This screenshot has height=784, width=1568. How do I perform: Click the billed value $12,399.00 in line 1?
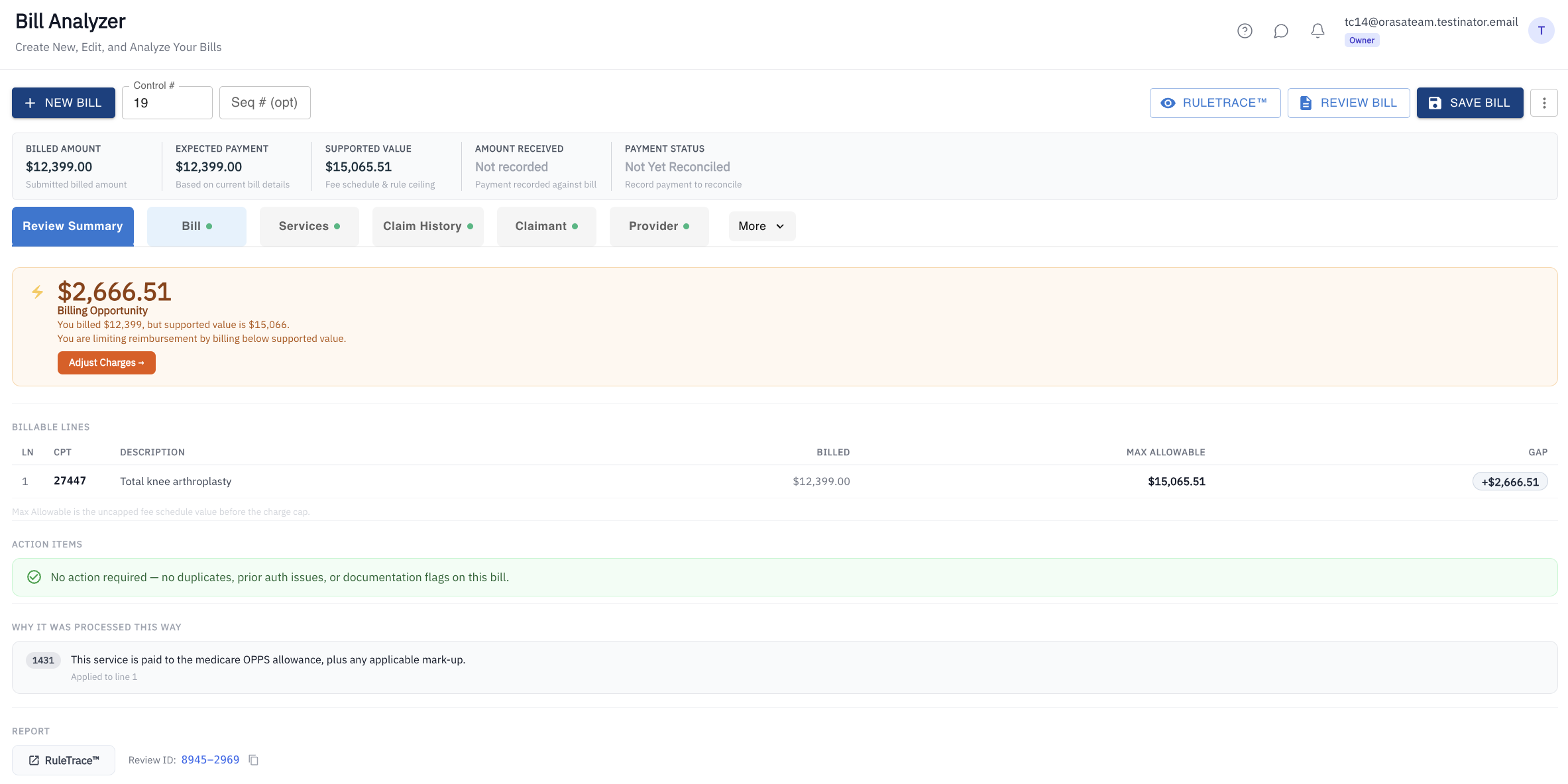pos(821,481)
